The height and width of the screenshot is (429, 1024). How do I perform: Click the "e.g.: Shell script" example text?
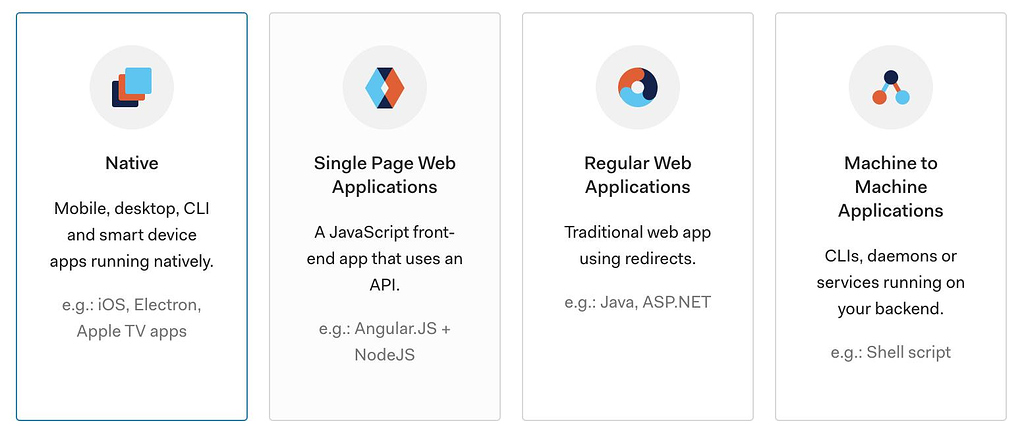click(891, 353)
